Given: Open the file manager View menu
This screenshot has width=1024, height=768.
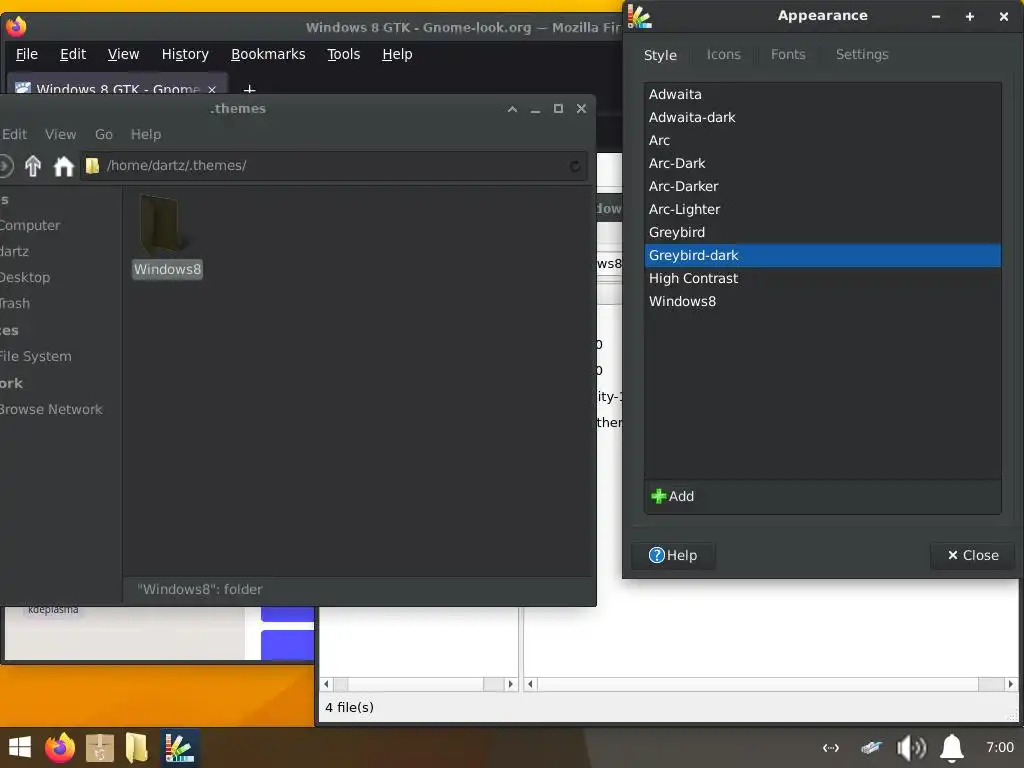Looking at the screenshot, I should (61, 135).
